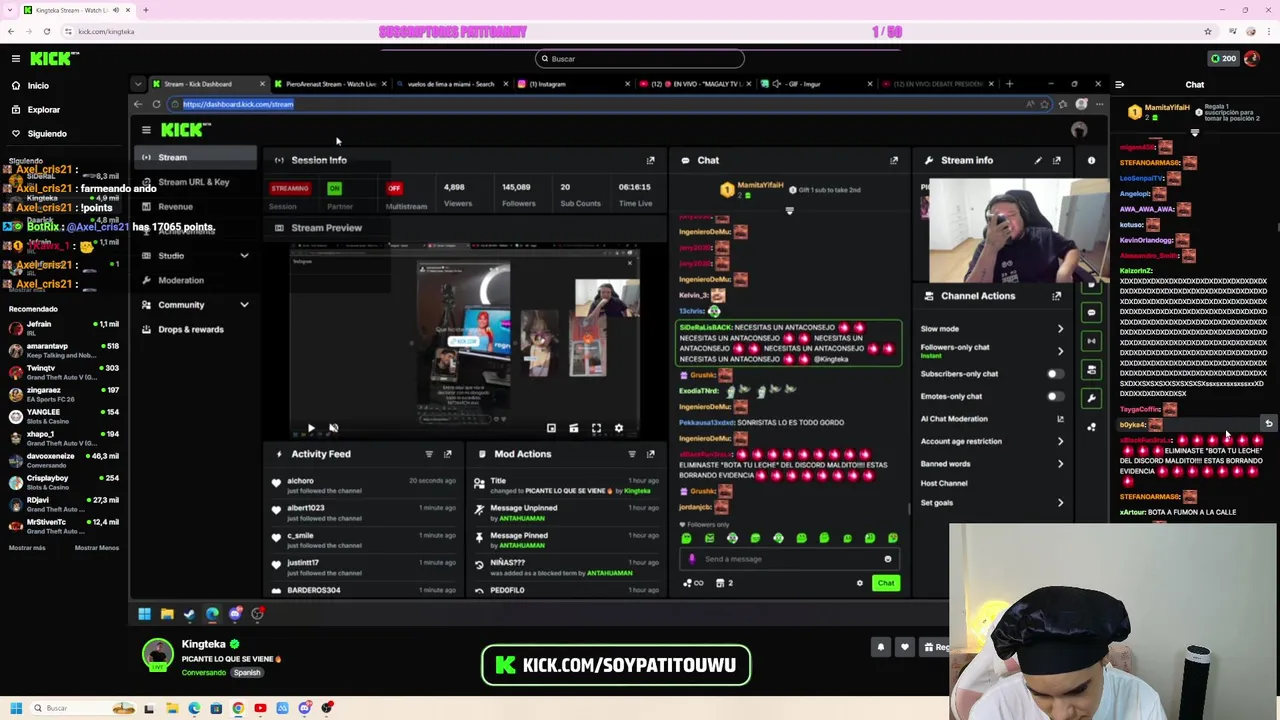Viewport: 1280px width, 720px height.
Task: Pop out the Activity Feed panel
Action: tap(447, 454)
